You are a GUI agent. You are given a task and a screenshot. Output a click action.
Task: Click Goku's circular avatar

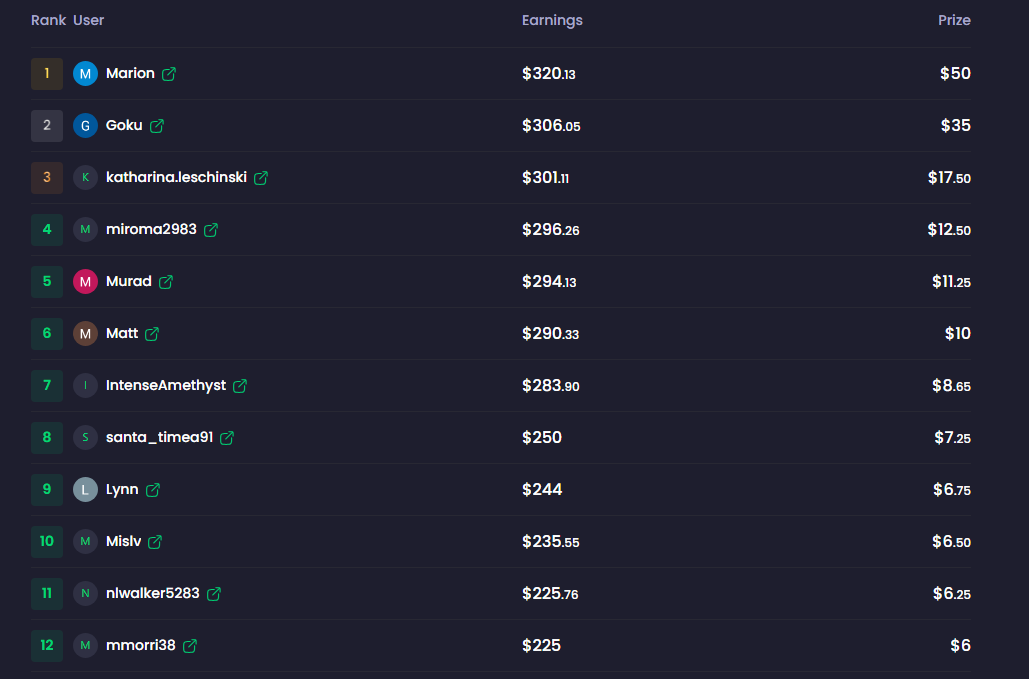85,125
